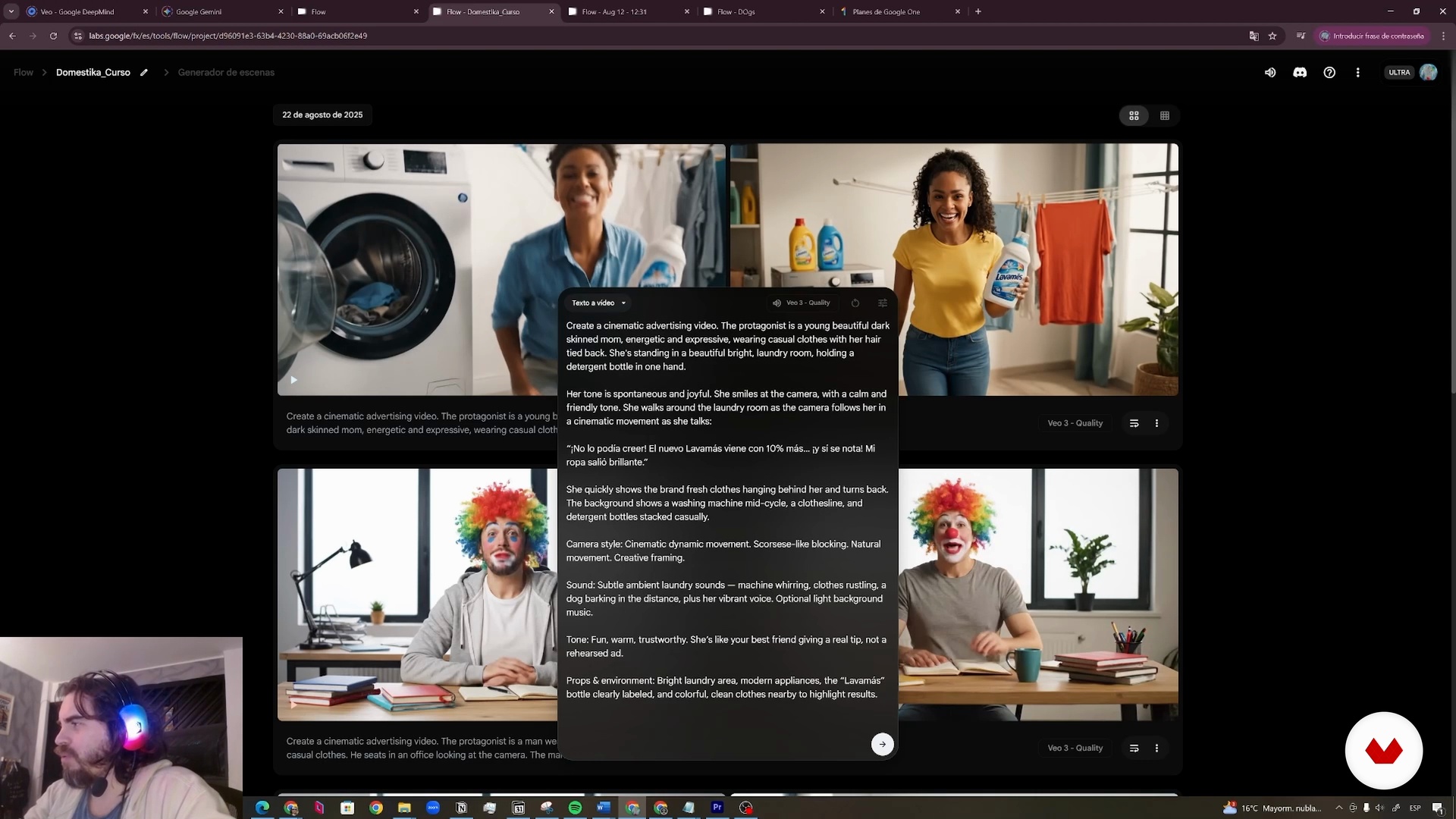The image size is (1456, 819).
Task: Expand the Texto a vídeo dropdown
Action: pyautogui.click(x=599, y=303)
